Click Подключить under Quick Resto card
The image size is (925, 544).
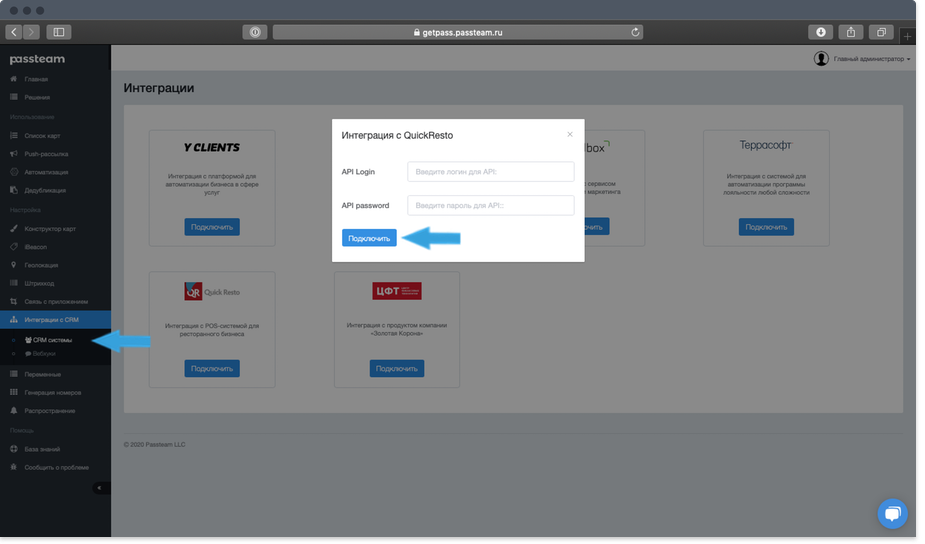pos(212,369)
